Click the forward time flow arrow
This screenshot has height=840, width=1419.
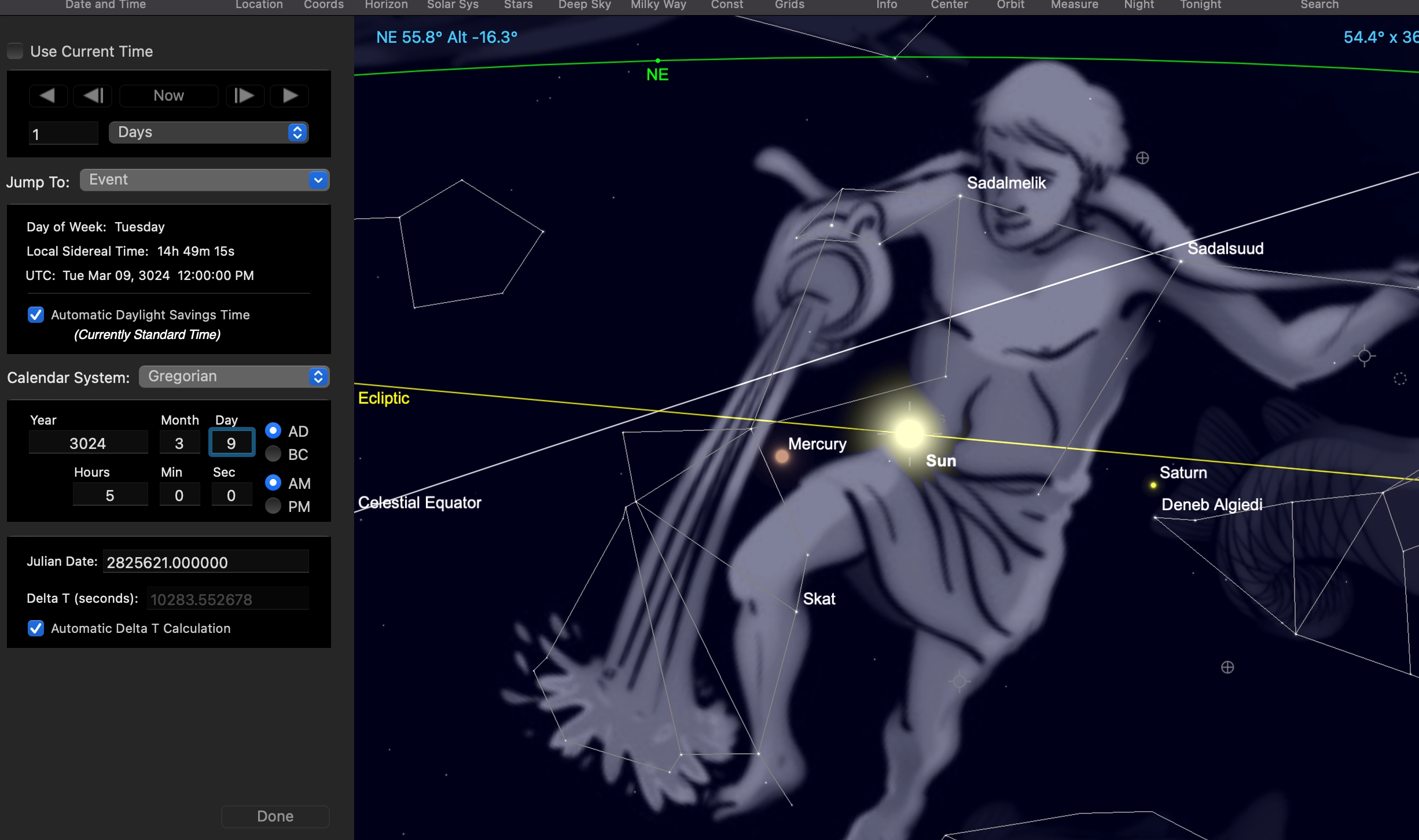click(x=291, y=95)
